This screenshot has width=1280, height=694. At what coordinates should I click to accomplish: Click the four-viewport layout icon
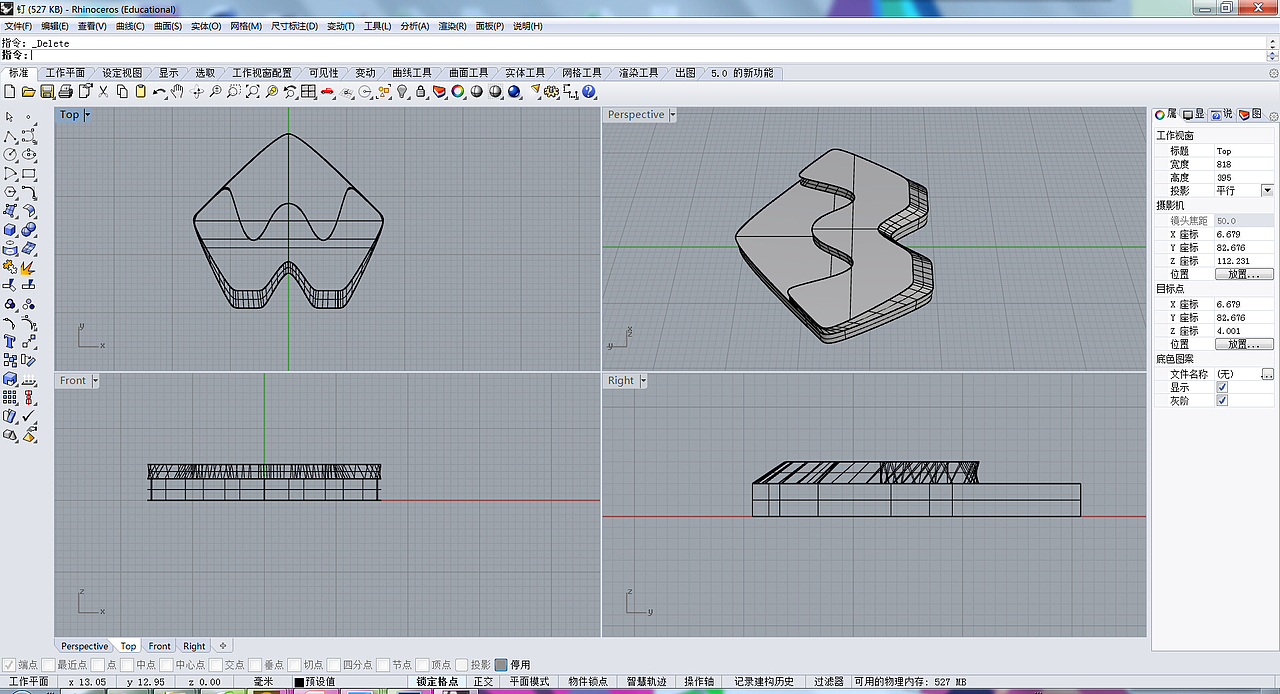coord(308,92)
